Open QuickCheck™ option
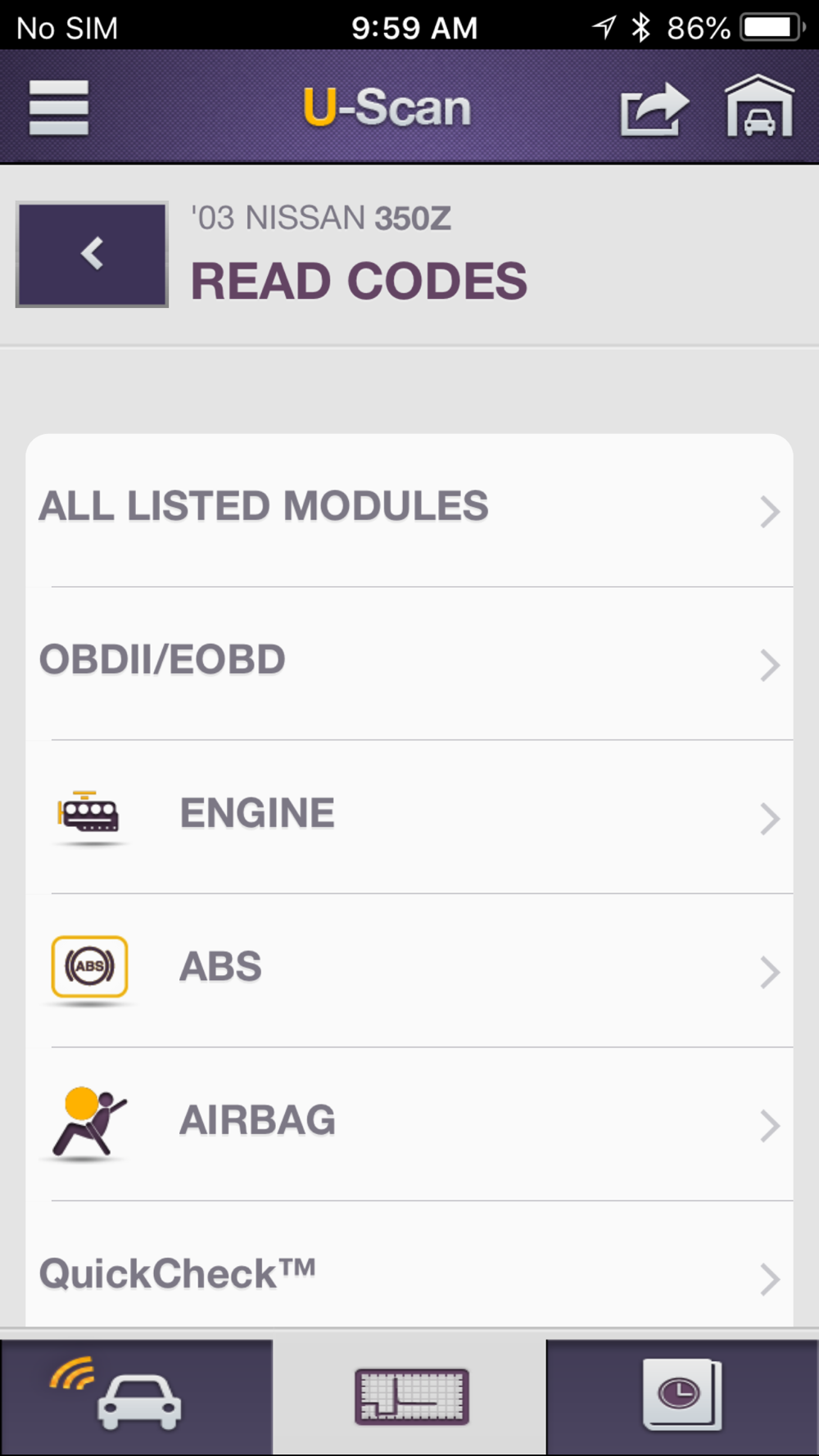 tap(178, 1274)
